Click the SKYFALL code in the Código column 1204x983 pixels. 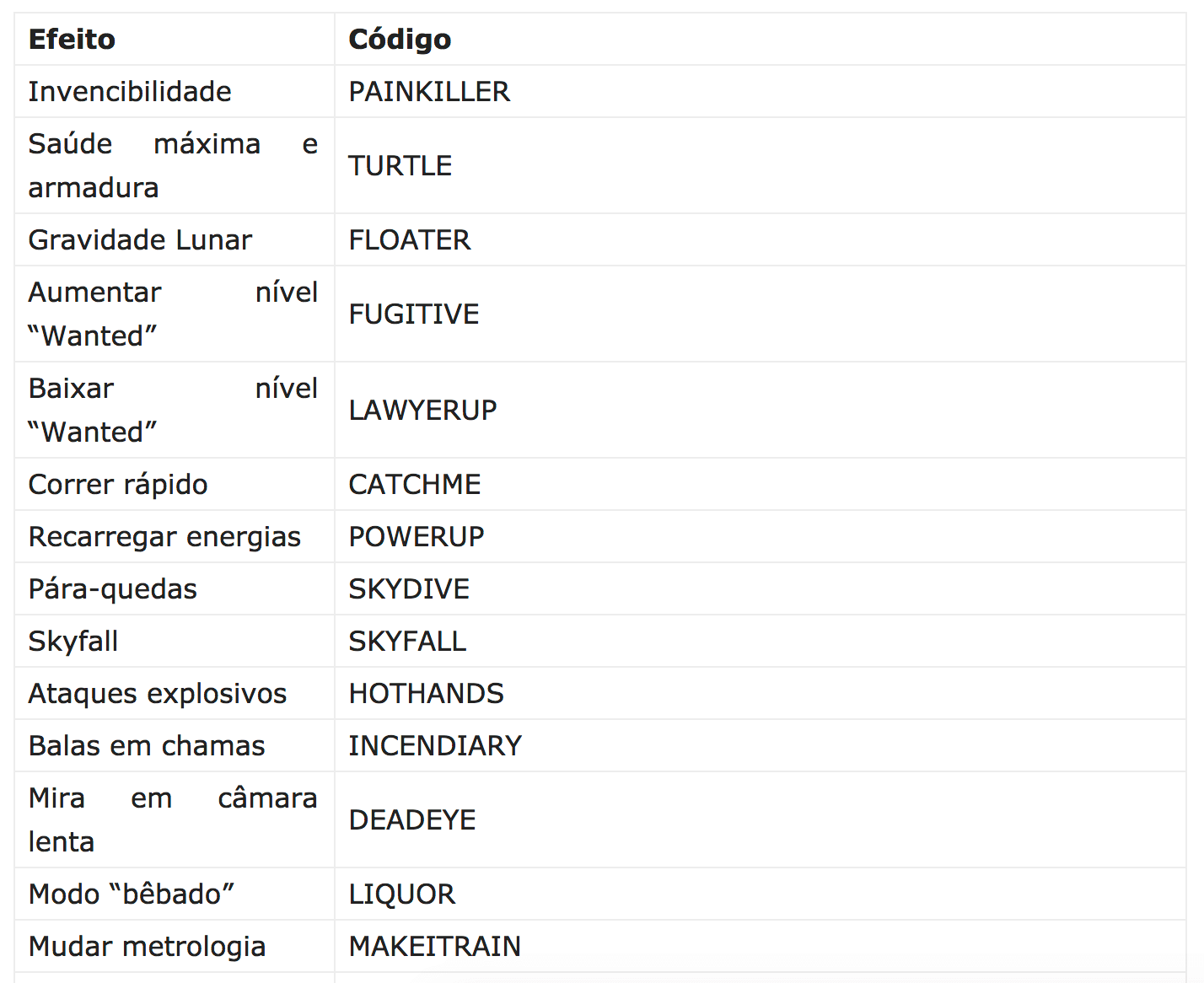pos(407,642)
